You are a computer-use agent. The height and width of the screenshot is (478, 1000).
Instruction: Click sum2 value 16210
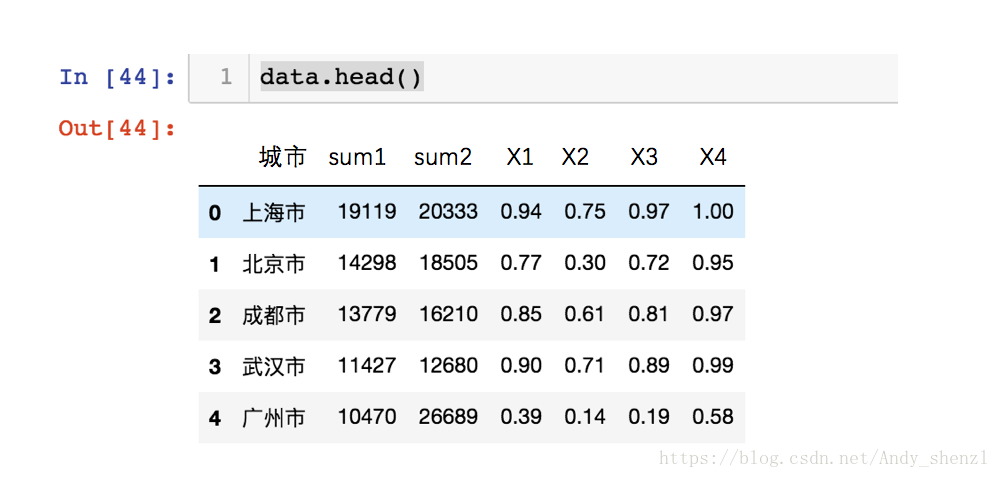tap(448, 314)
